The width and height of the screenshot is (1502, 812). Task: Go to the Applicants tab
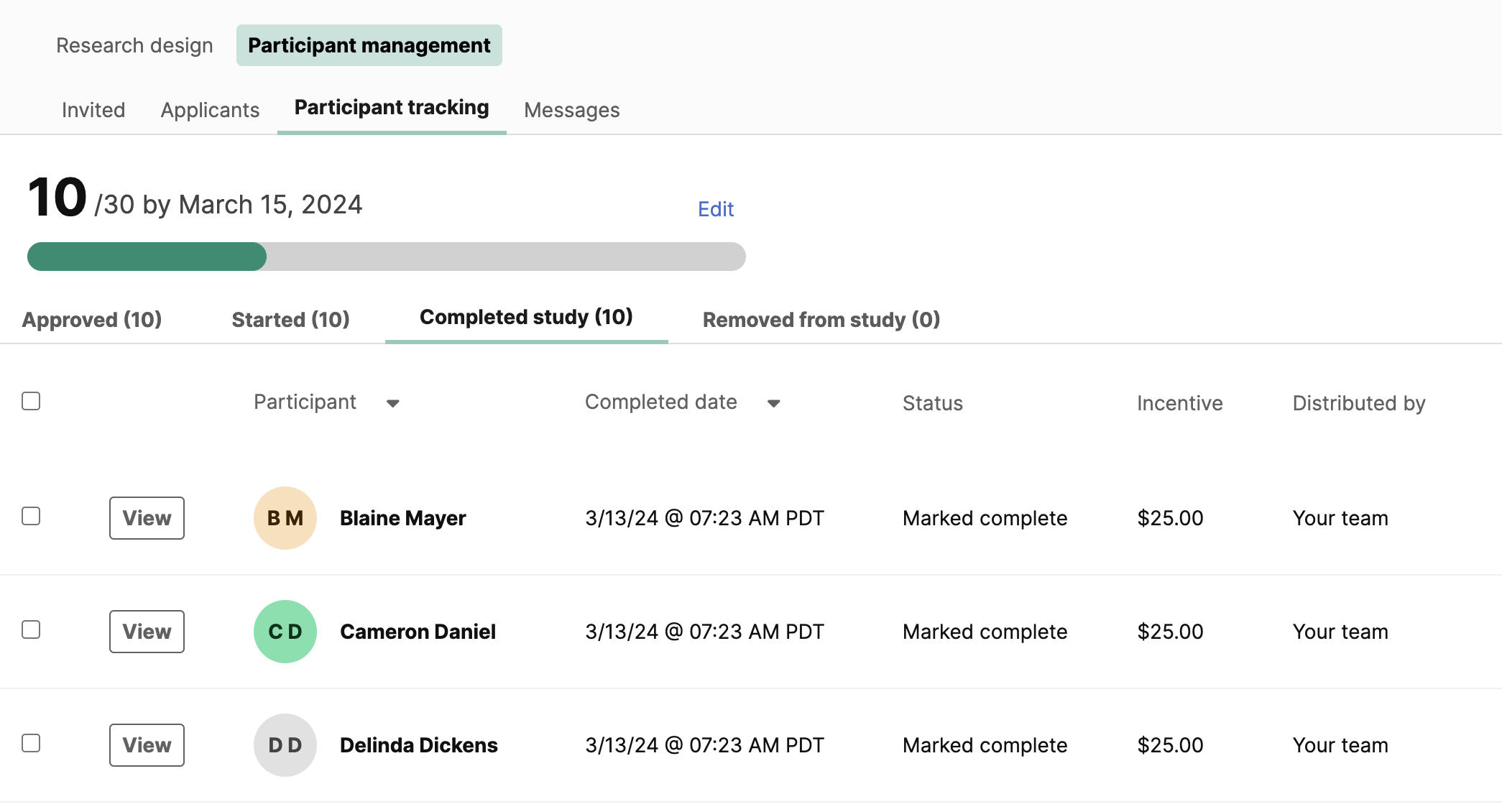click(x=210, y=110)
